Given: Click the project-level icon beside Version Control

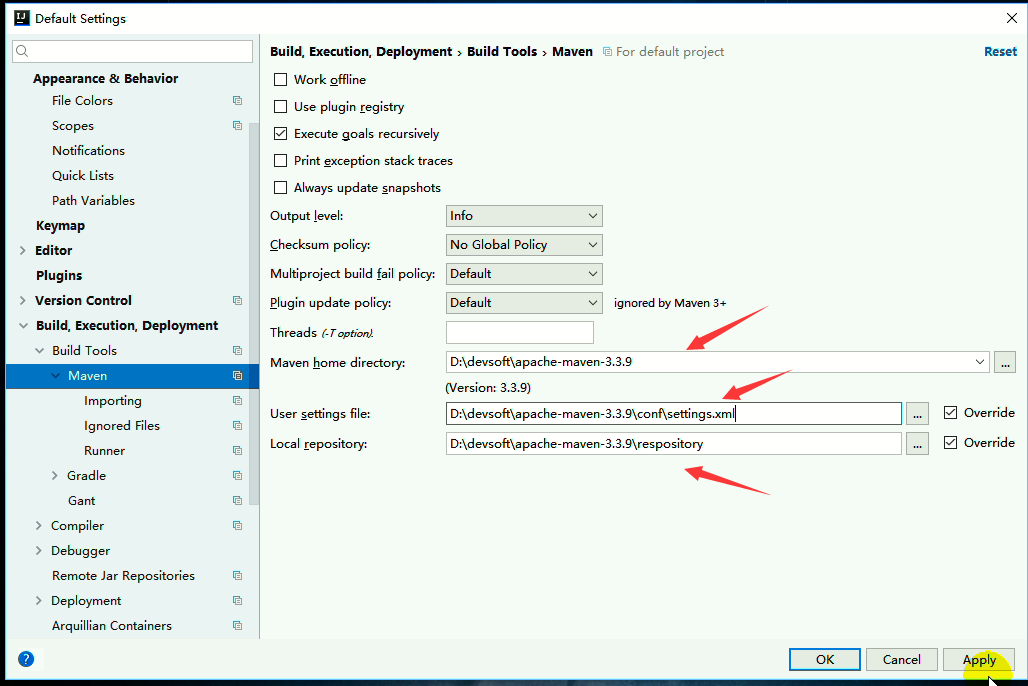Looking at the screenshot, I should coord(237,300).
